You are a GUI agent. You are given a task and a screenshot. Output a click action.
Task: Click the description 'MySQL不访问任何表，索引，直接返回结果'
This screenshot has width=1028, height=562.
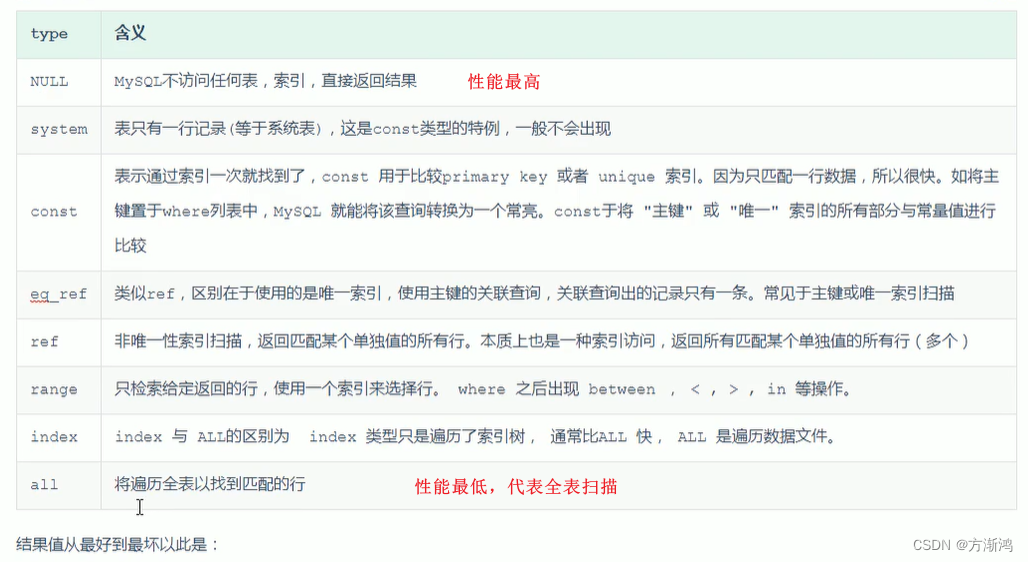[x=266, y=81]
